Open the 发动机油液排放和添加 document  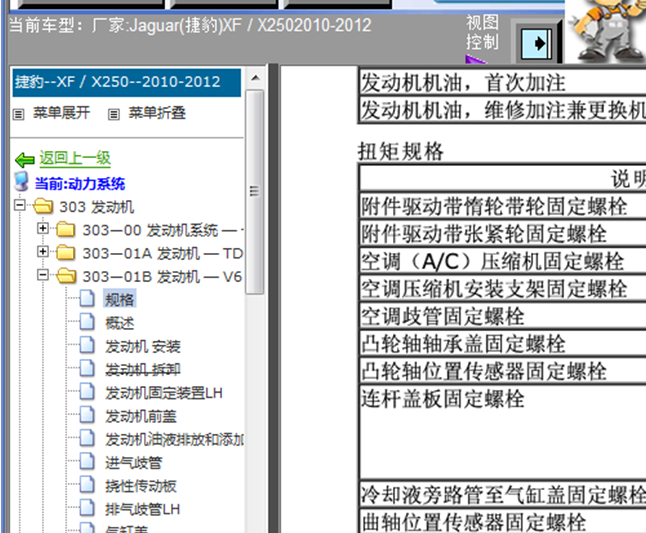coord(174,439)
